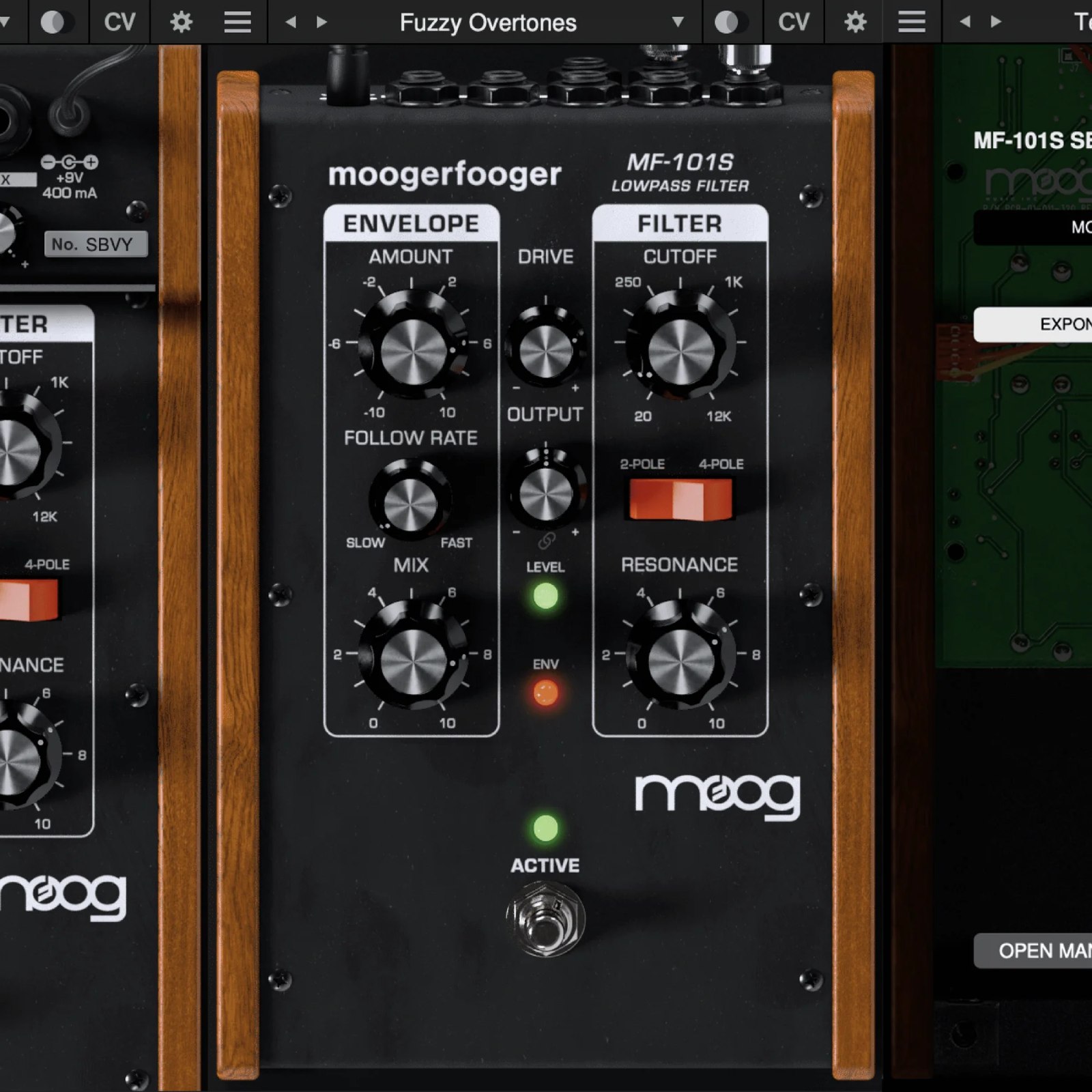Viewport: 1092px width, 1092px height.
Task: Click the Envelope Amount knob
Action: coord(412,348)
